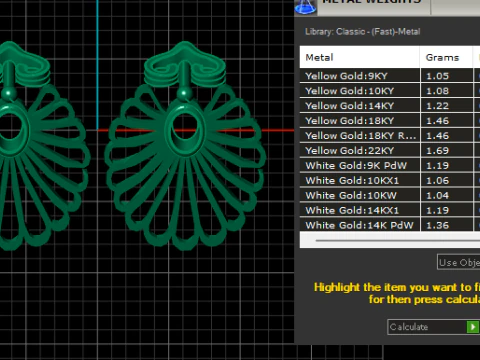Select the White Gold:10KX1 row
Viewport: 480px width, 360px height.
pyautogui.click(x=390, y=181)
